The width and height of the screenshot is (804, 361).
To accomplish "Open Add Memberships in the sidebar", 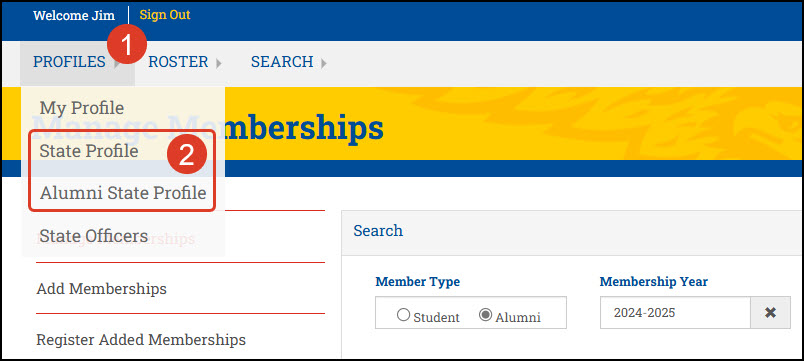I will (102, 289).
